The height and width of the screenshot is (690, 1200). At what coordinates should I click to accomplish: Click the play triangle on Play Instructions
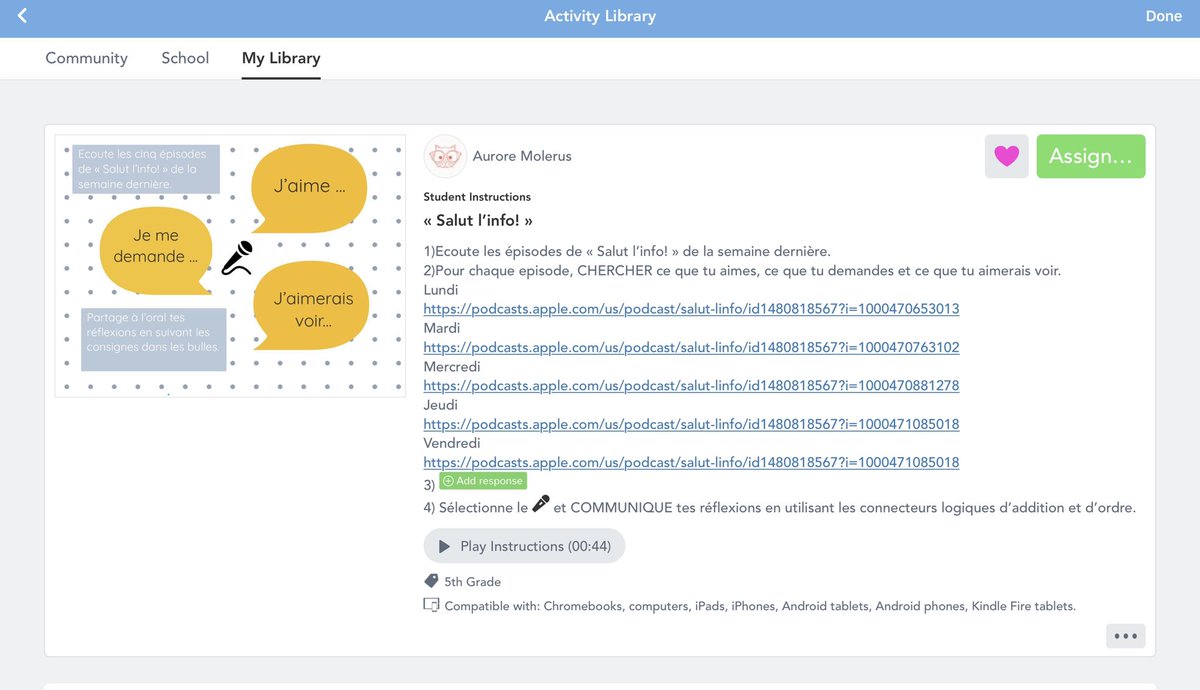coord(444,546)
